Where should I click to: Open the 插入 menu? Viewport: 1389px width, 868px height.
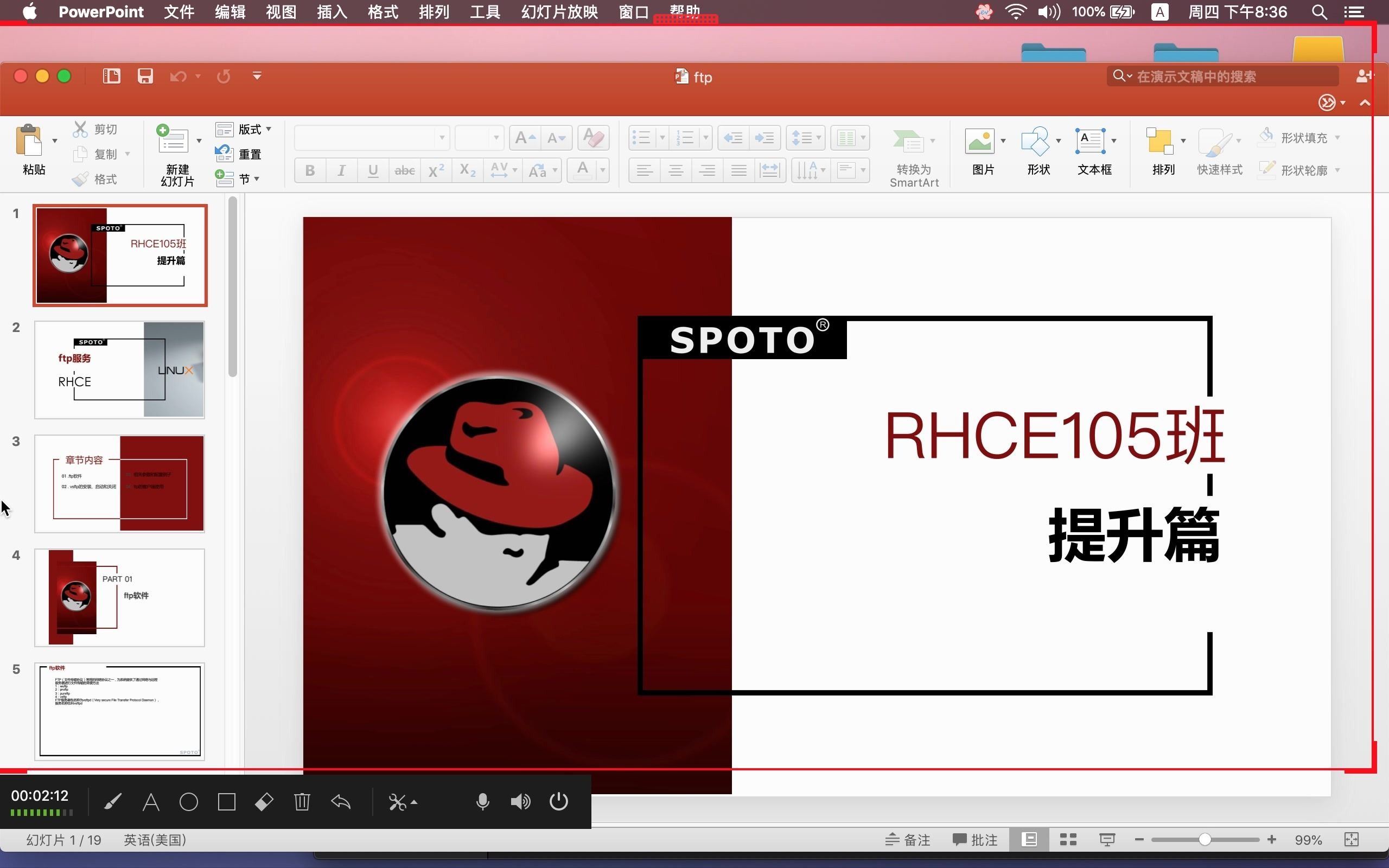(332, 11)
